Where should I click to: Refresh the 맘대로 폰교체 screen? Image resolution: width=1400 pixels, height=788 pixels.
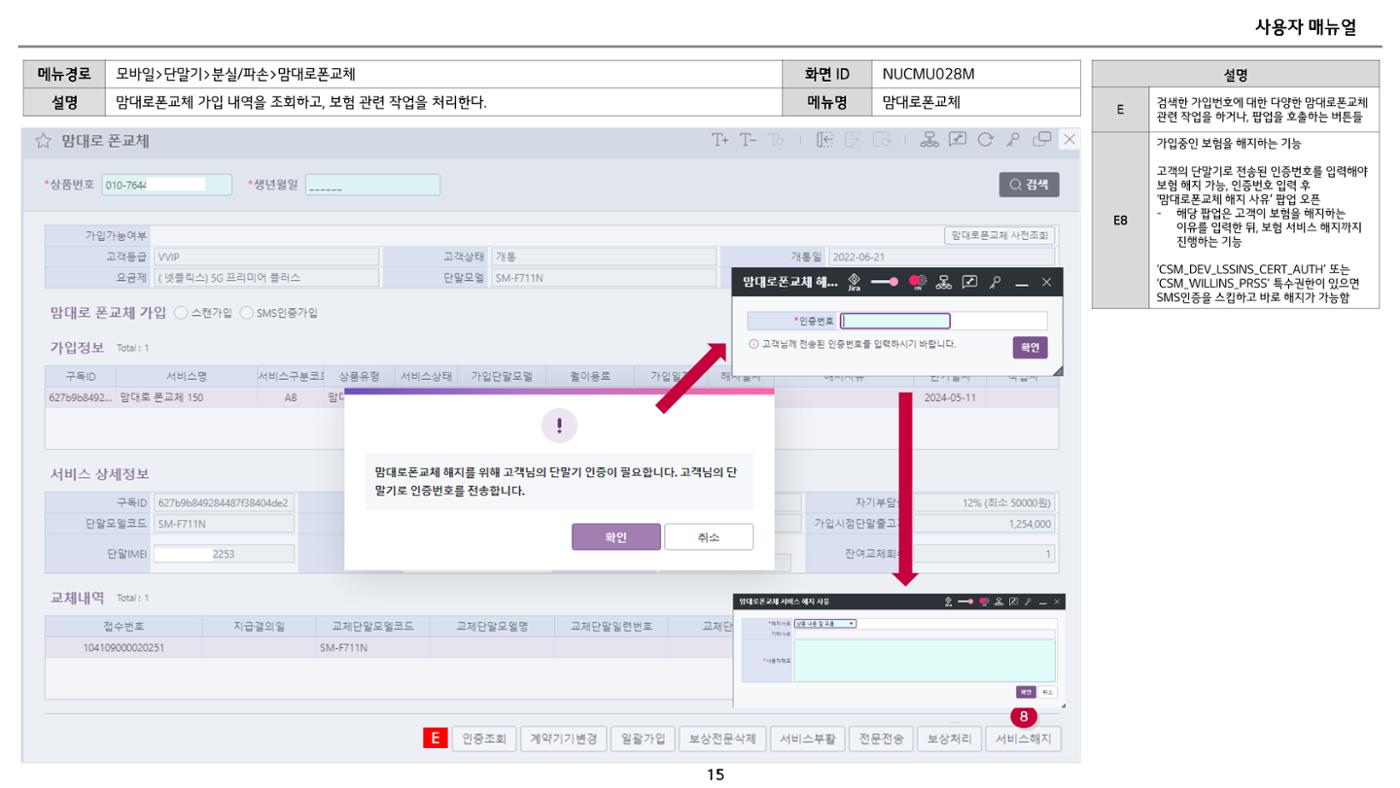[x=983, y=140]
